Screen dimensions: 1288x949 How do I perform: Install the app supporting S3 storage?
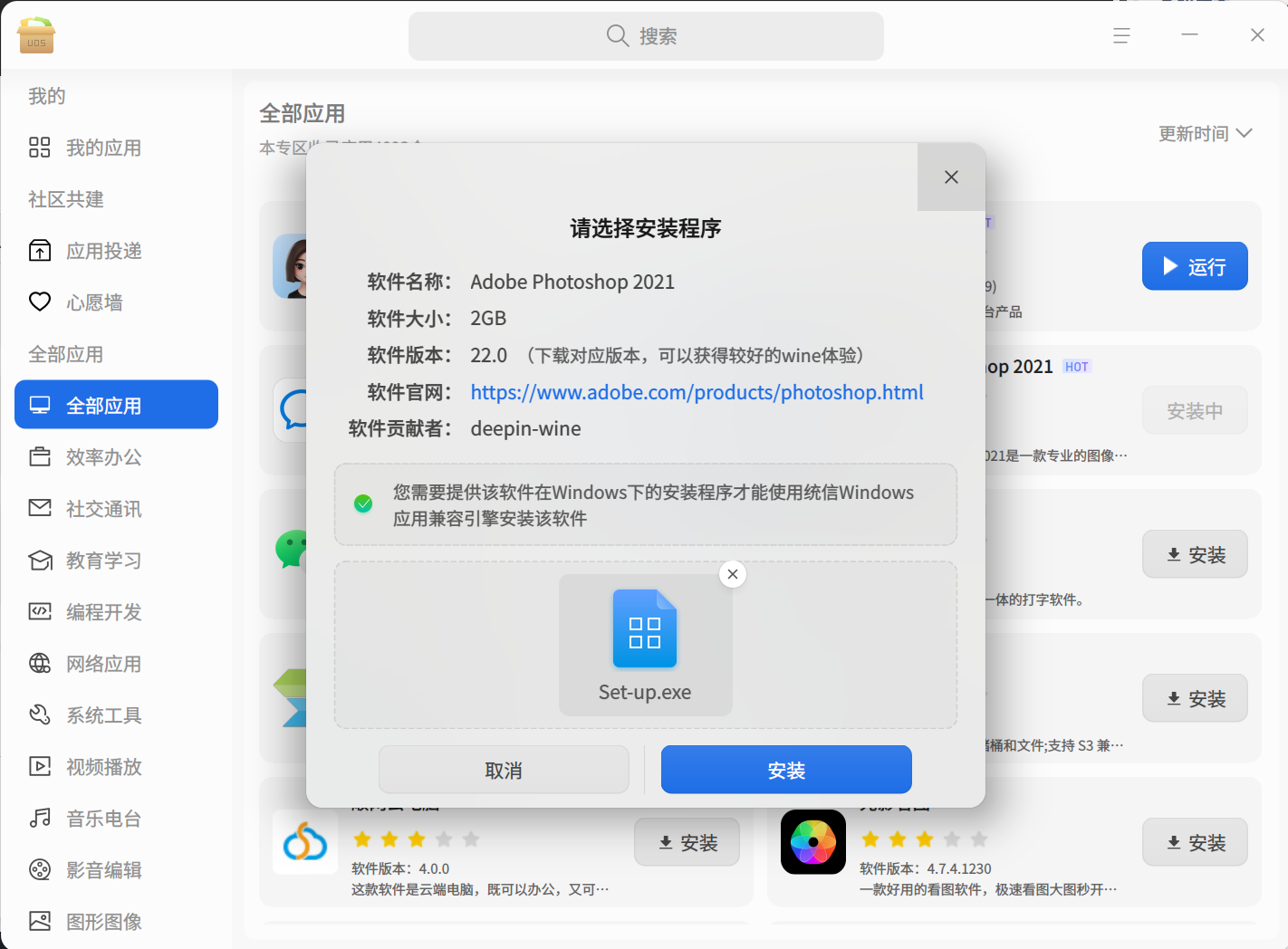[x=1195, y=698]
